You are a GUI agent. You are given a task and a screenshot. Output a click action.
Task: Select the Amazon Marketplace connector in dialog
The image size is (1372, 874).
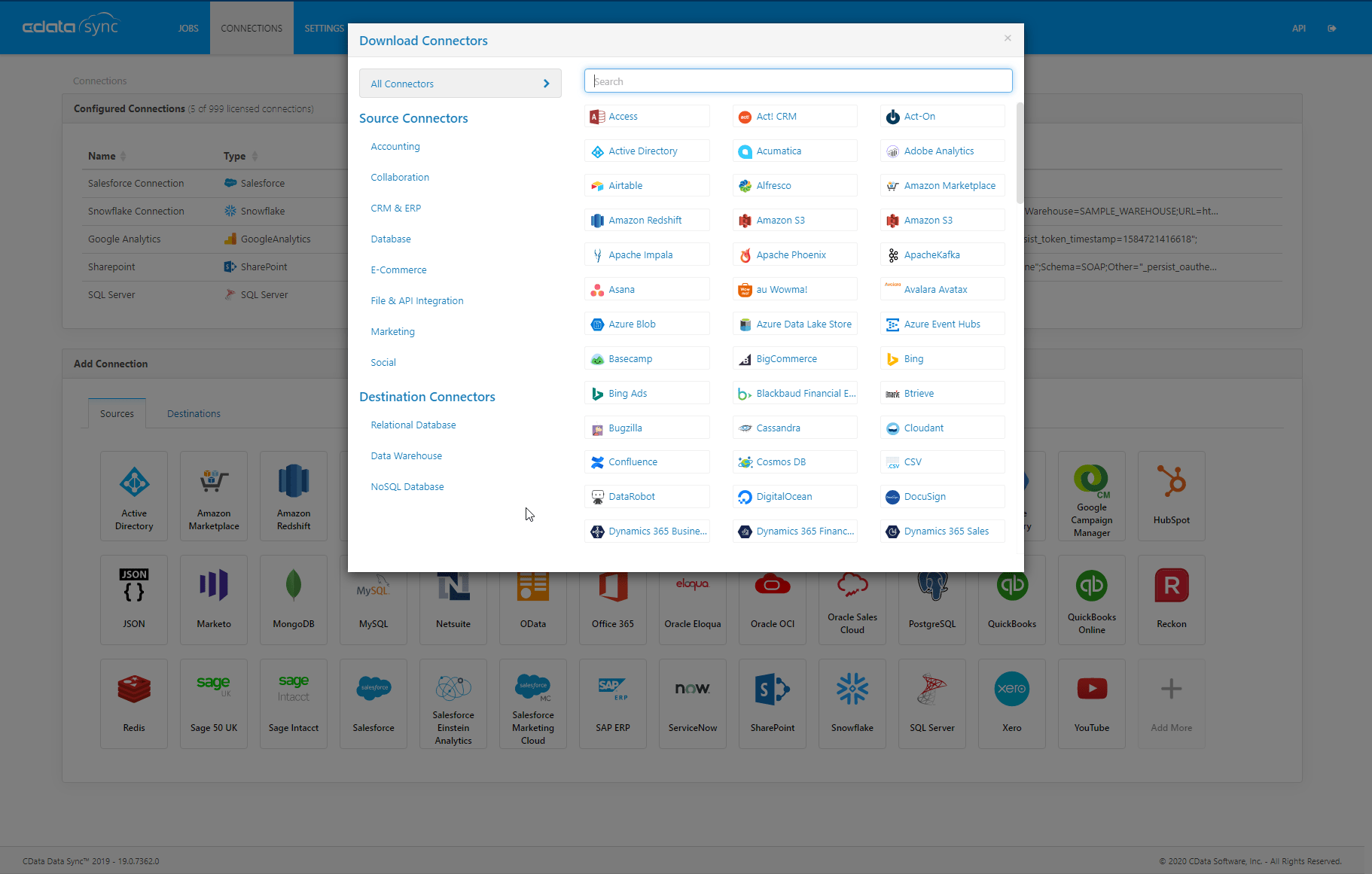click(942, 186)
